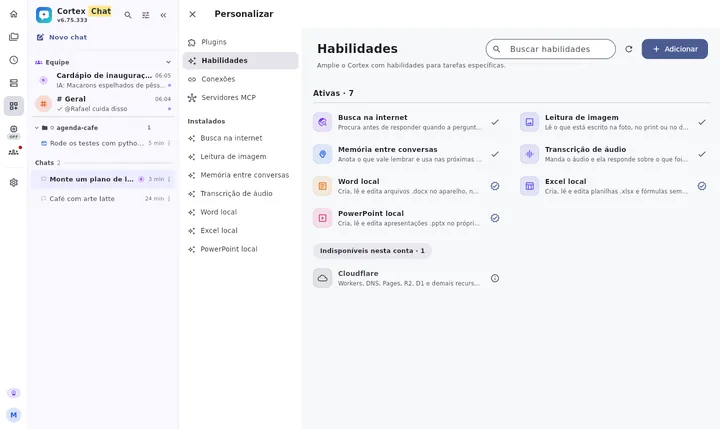This screenshot has width=720, height=429.
Task: Toggle the Word local skill check
Action: click(x=495, y=186)
